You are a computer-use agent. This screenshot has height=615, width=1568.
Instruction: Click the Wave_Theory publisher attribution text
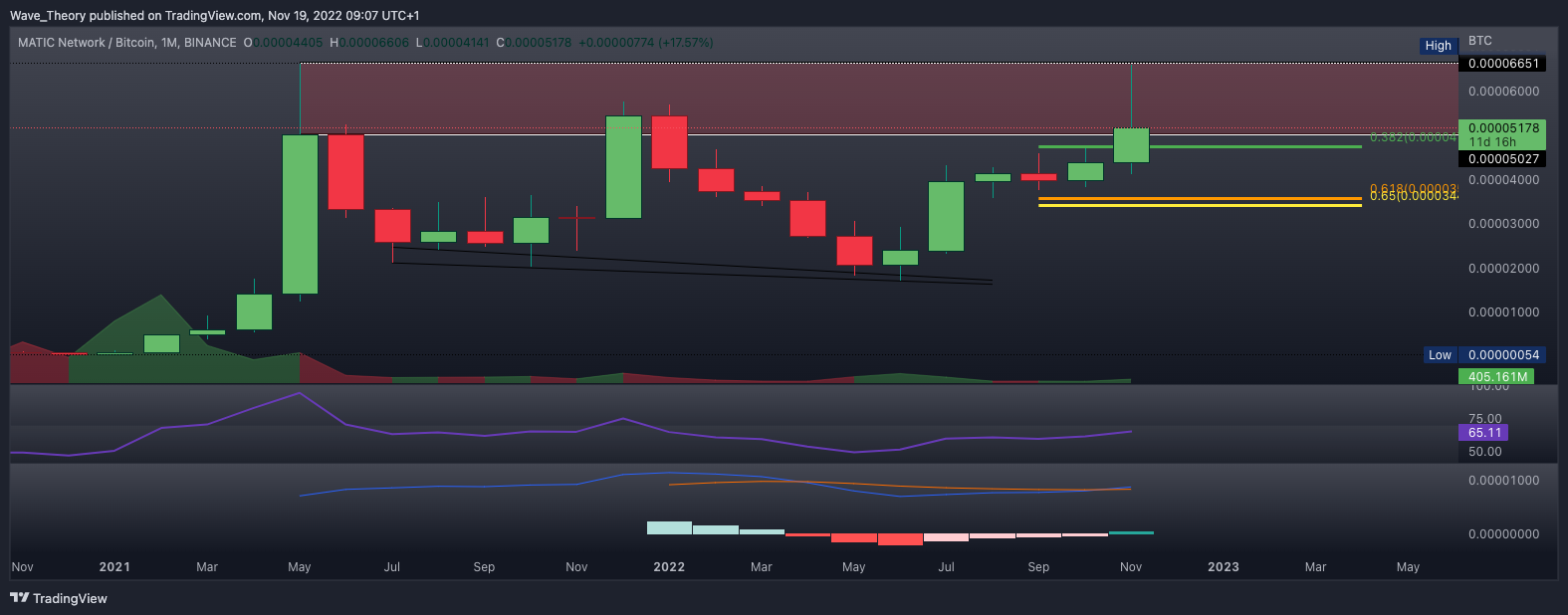[214, 16]
